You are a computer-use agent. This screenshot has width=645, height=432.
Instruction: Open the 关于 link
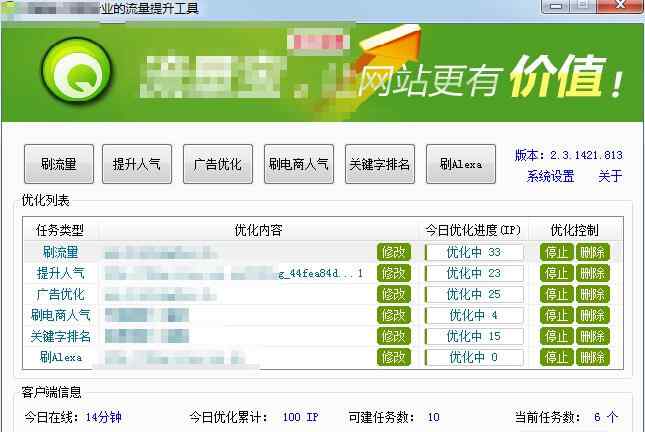(610, 177)
